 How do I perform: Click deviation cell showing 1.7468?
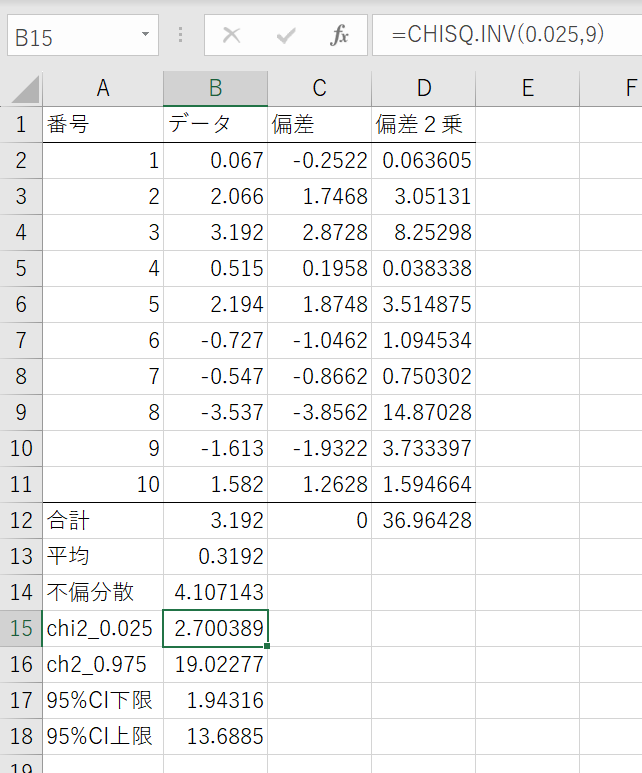[320, 197]
